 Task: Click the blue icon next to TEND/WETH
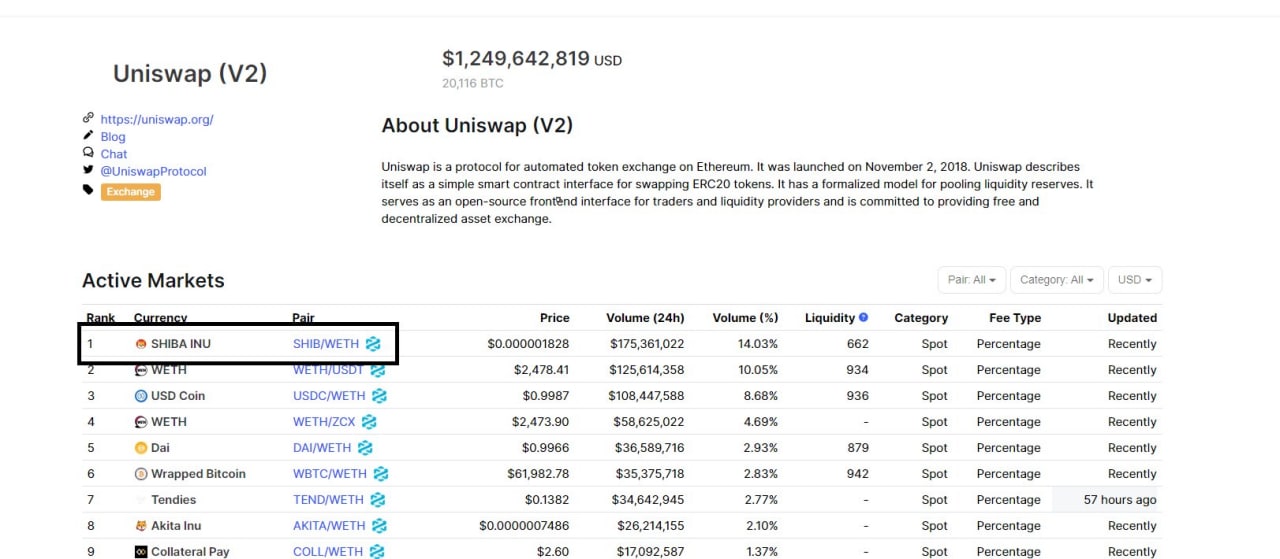pos(377,500)
